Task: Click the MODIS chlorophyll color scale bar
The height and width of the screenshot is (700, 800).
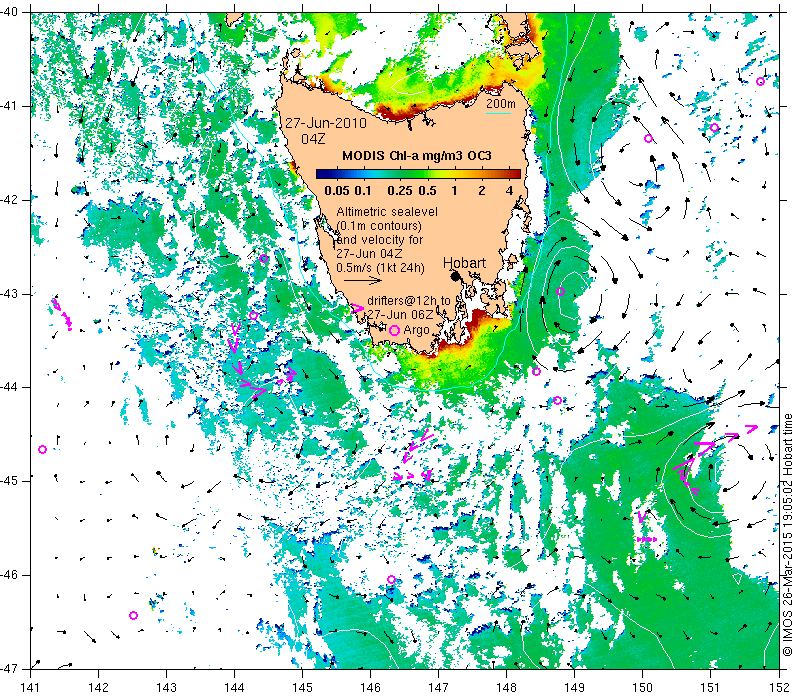Action: (418, 174)
